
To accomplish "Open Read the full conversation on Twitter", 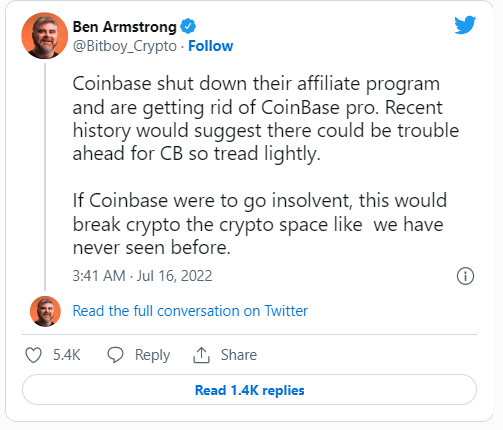I will [x=190, y=311].
